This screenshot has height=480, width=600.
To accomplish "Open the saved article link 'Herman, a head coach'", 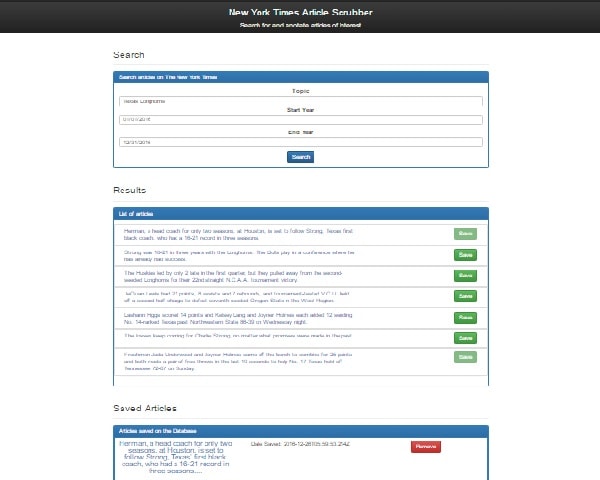I will click(x=176, y=457).
